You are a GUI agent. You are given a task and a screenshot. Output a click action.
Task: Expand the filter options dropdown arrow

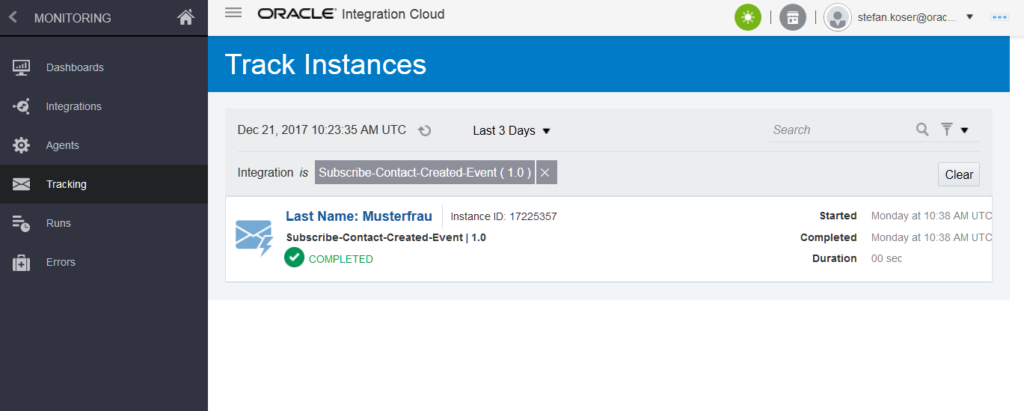click(x=964, y=130)
